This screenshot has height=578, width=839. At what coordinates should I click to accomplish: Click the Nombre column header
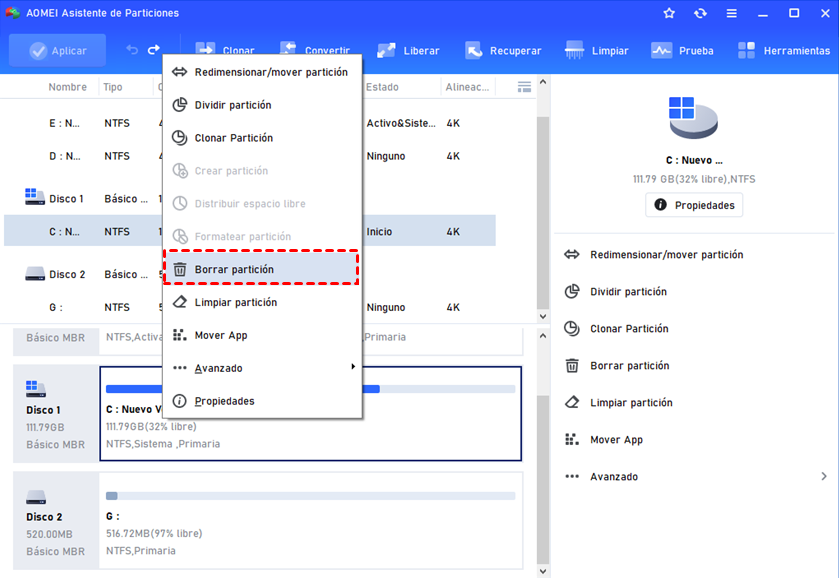67,87
